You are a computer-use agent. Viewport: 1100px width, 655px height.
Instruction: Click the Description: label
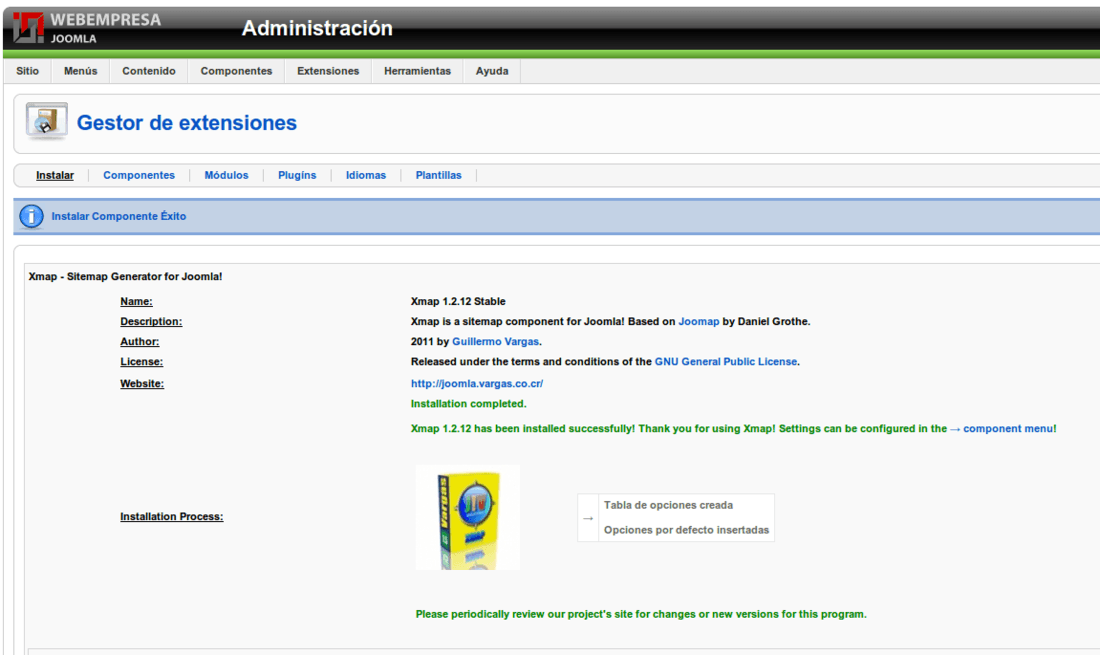[x=151, y=321]
